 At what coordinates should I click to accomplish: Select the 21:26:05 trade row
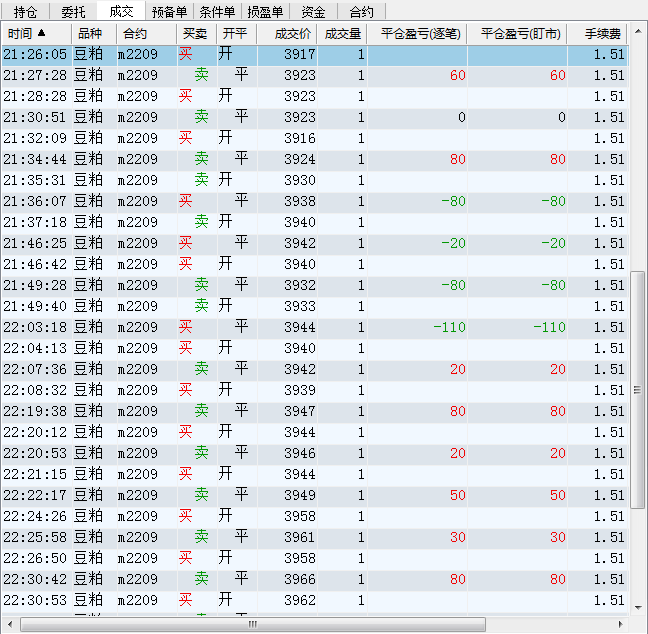point(300,54)
